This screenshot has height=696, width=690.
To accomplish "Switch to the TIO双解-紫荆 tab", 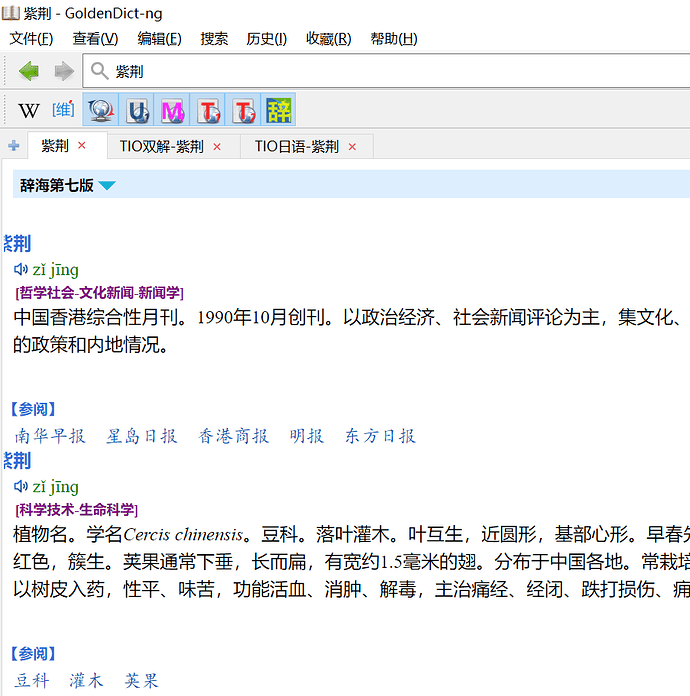I will pos(162,146).
